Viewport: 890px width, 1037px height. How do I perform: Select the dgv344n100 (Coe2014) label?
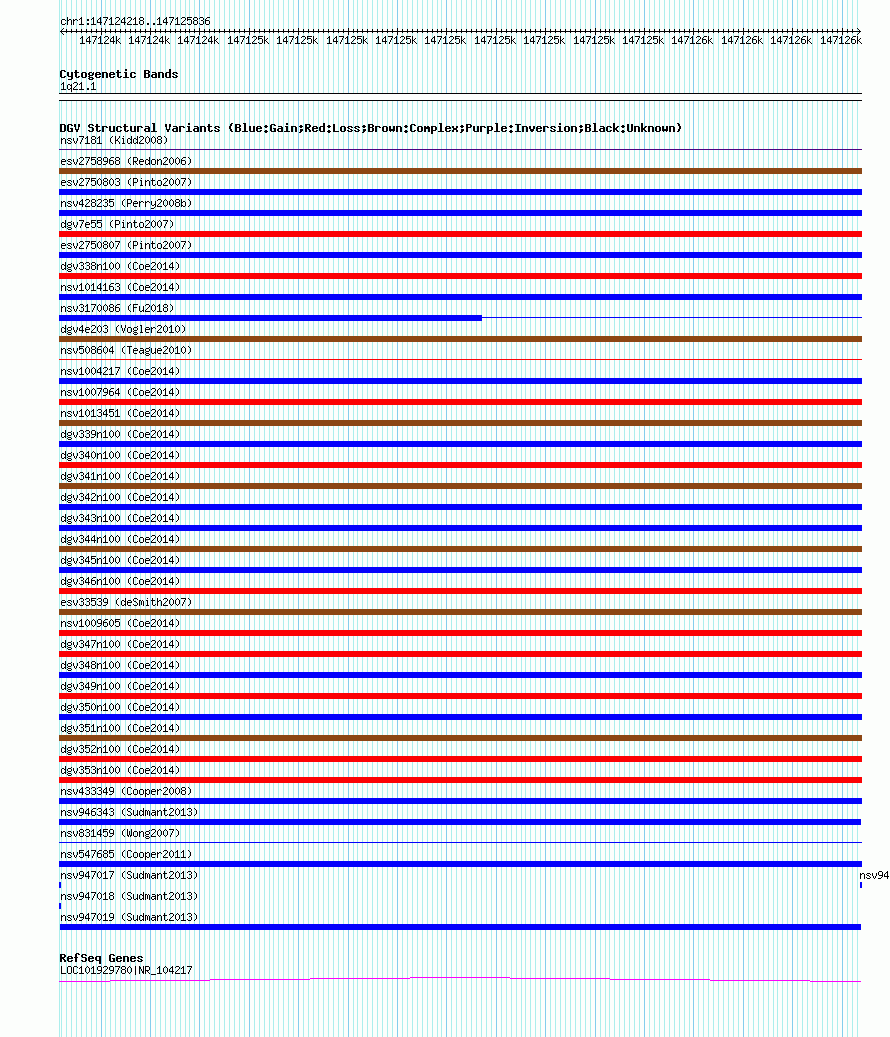[x=120, y=539]
